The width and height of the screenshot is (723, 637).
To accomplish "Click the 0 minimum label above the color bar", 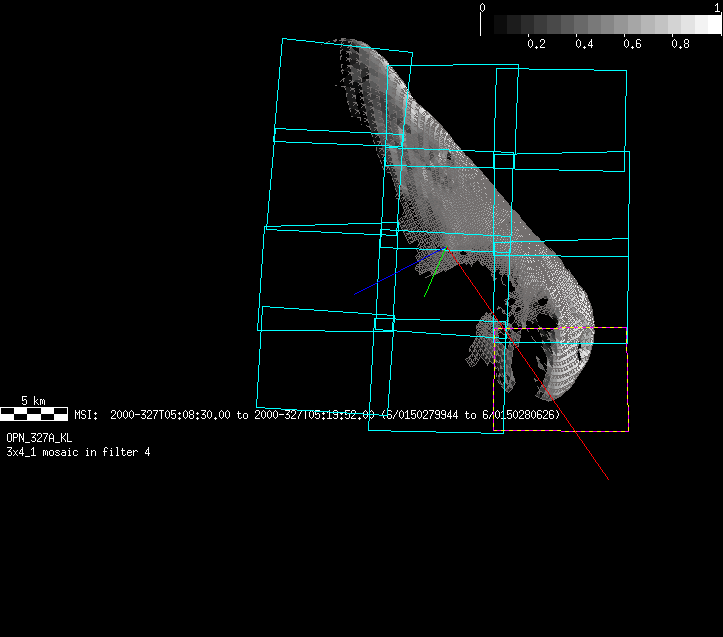I will click(483, 7).
